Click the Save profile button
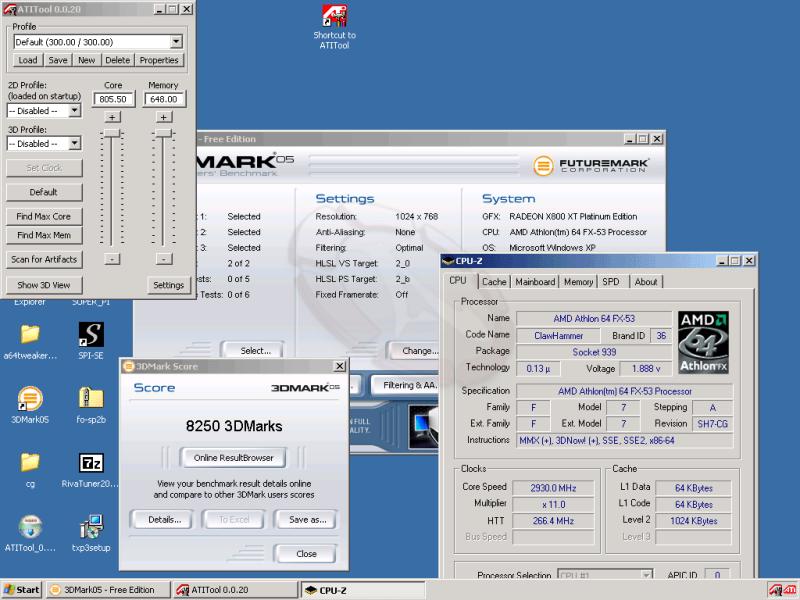 pos(58,60)
